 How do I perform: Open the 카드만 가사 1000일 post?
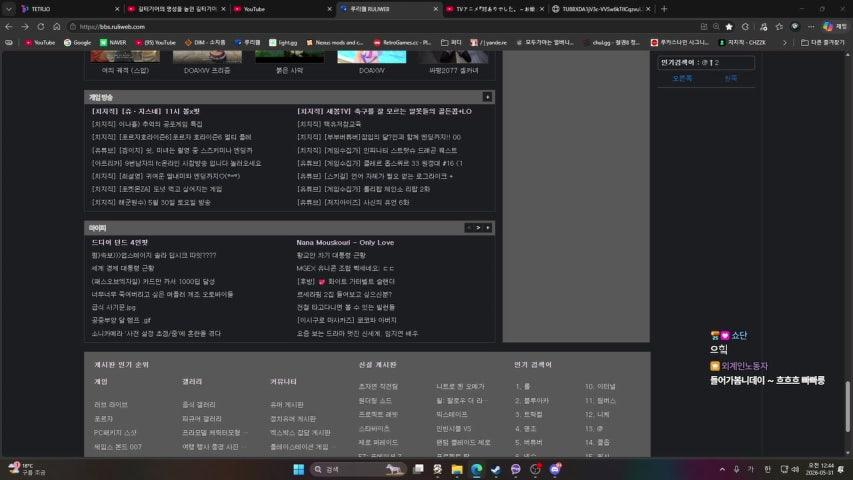click(x=153, y=281)
